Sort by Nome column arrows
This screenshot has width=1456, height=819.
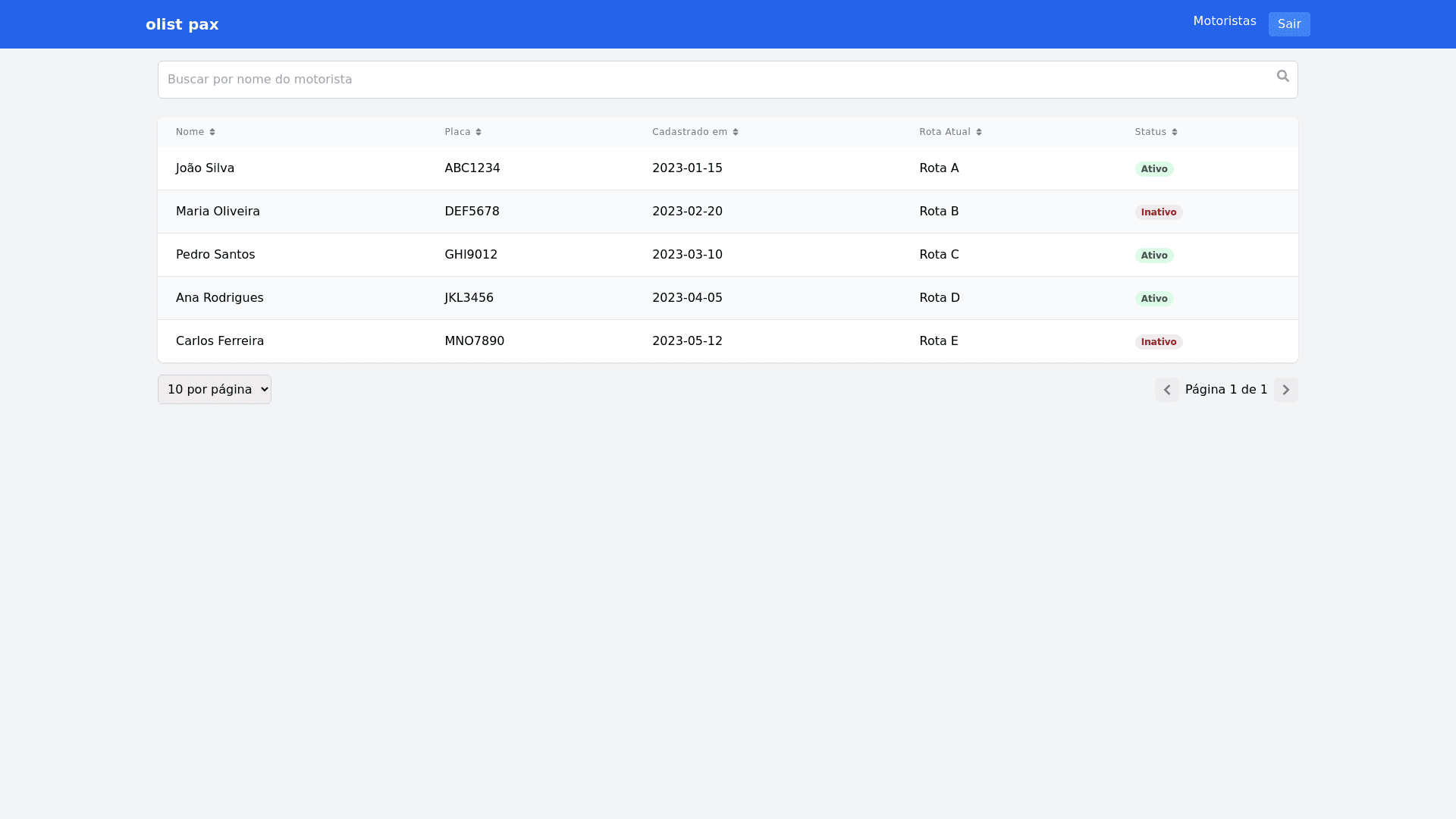[x=212, y=132]
